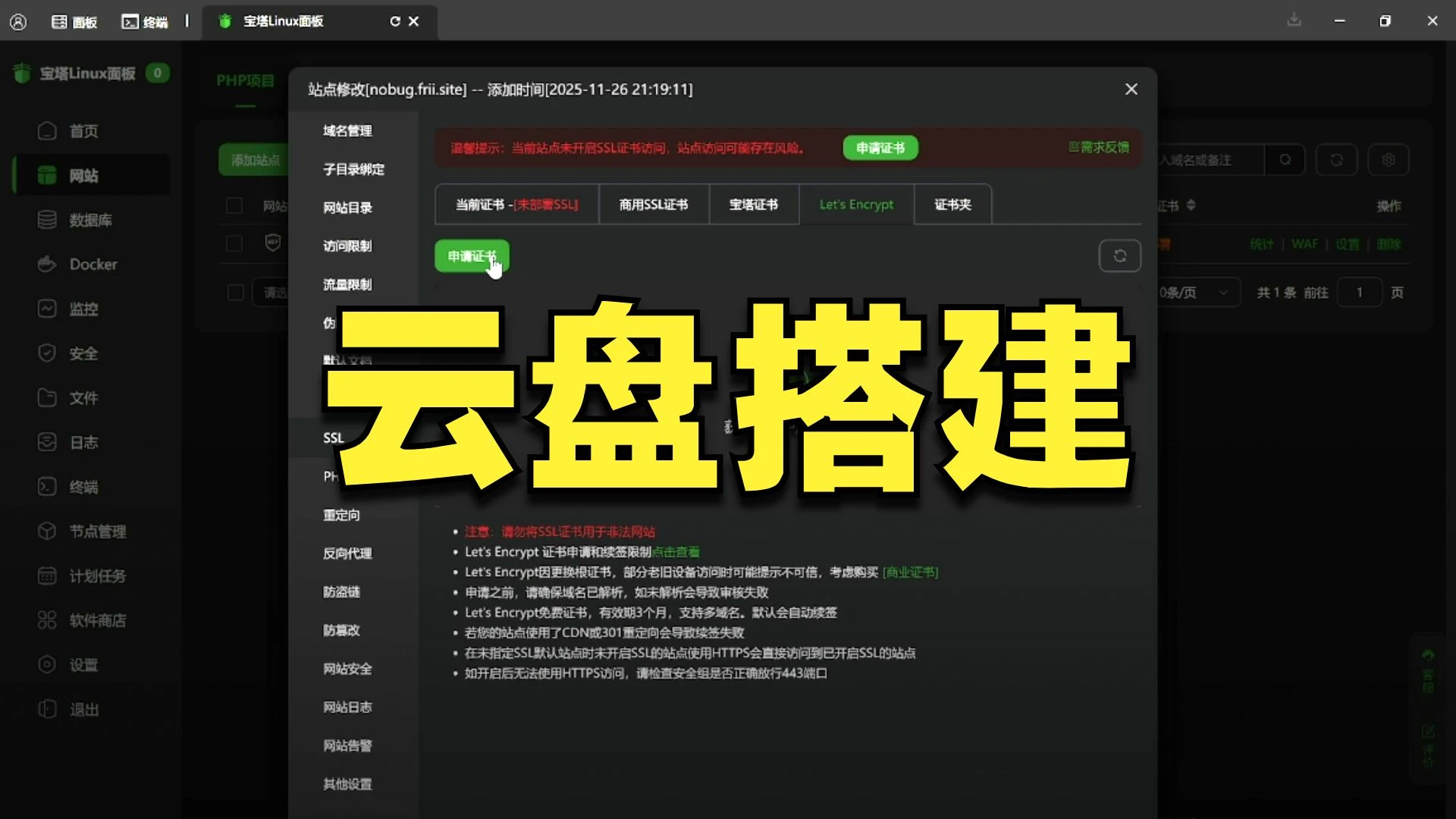1456x819 pixels.
Task: Click the download icon in title bar
Action: pos(1294,20)
